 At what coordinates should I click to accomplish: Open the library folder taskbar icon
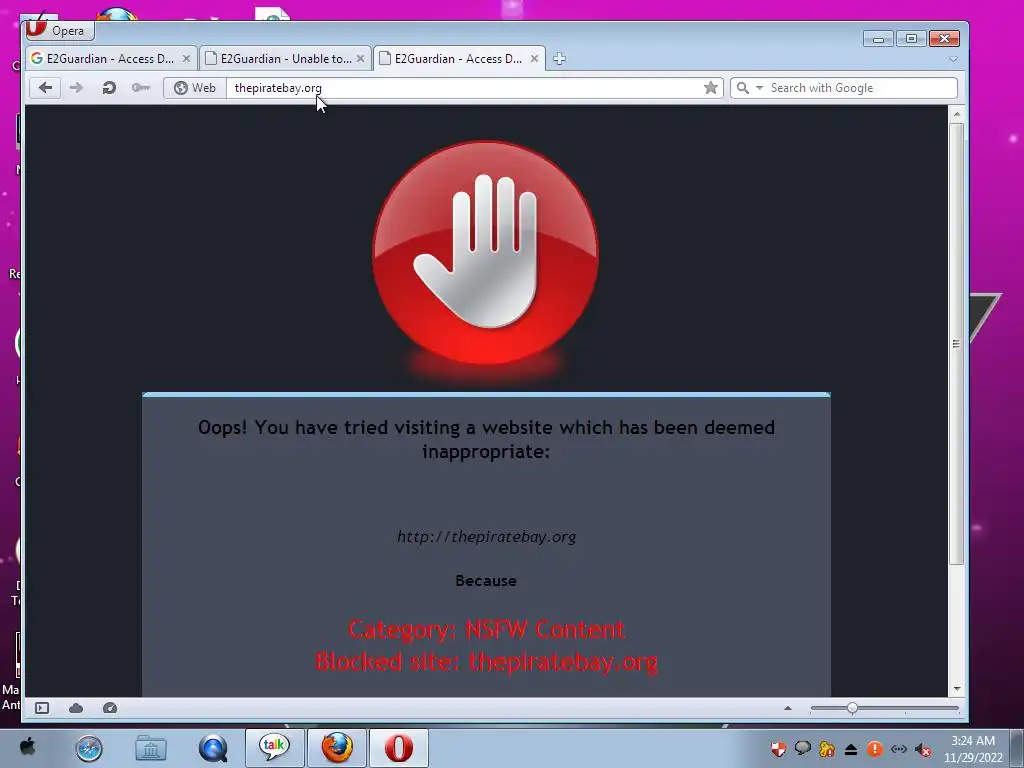click(151, 748)
